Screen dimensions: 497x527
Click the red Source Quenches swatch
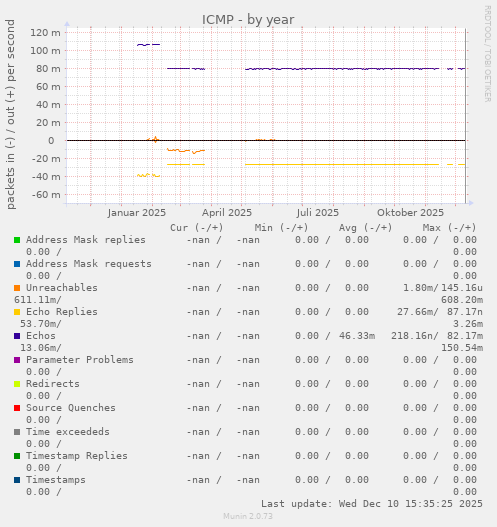[17, 408]
